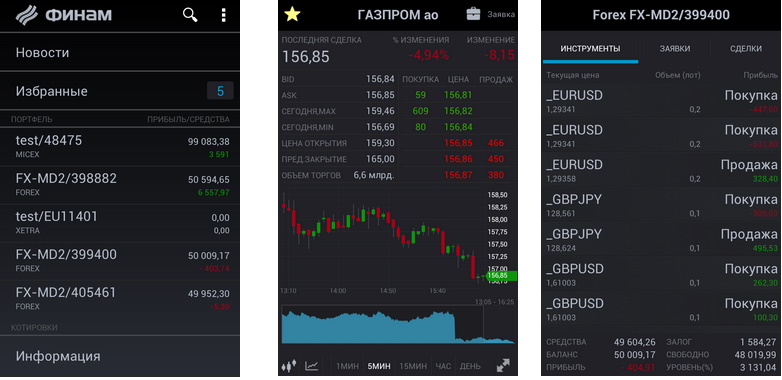Screen dimensions: 782x380
Task: Switch to the ЗАЯВКИ tab
Action: click(x=675, y=48)
